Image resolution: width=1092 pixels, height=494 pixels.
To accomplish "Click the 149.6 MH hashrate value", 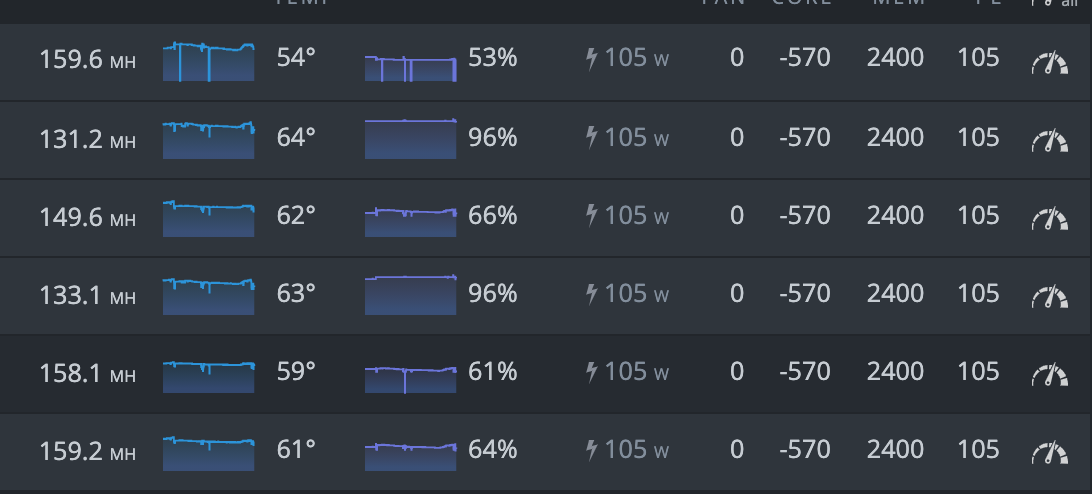I will coord(87,218).
